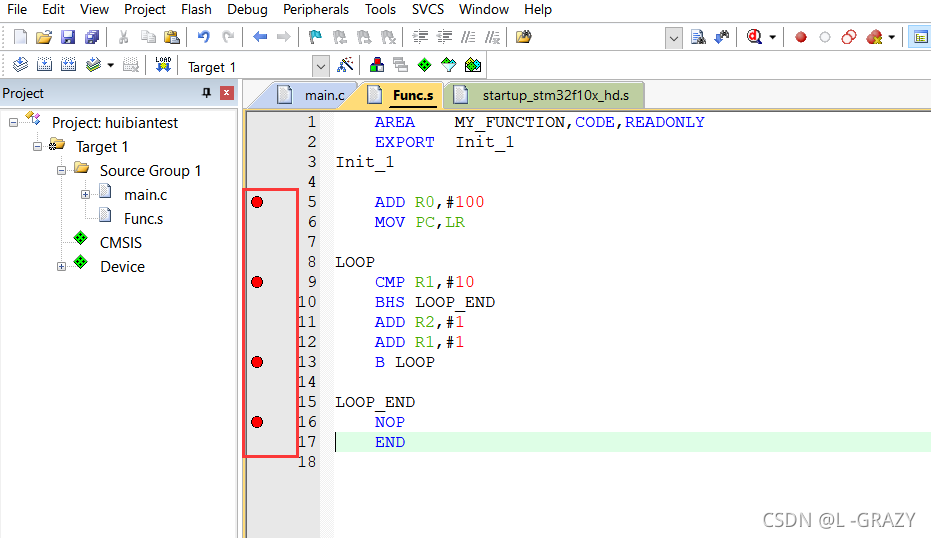Select the CMSIS component in the project tree
The image size is (931, 538).
tap(121, 242)
